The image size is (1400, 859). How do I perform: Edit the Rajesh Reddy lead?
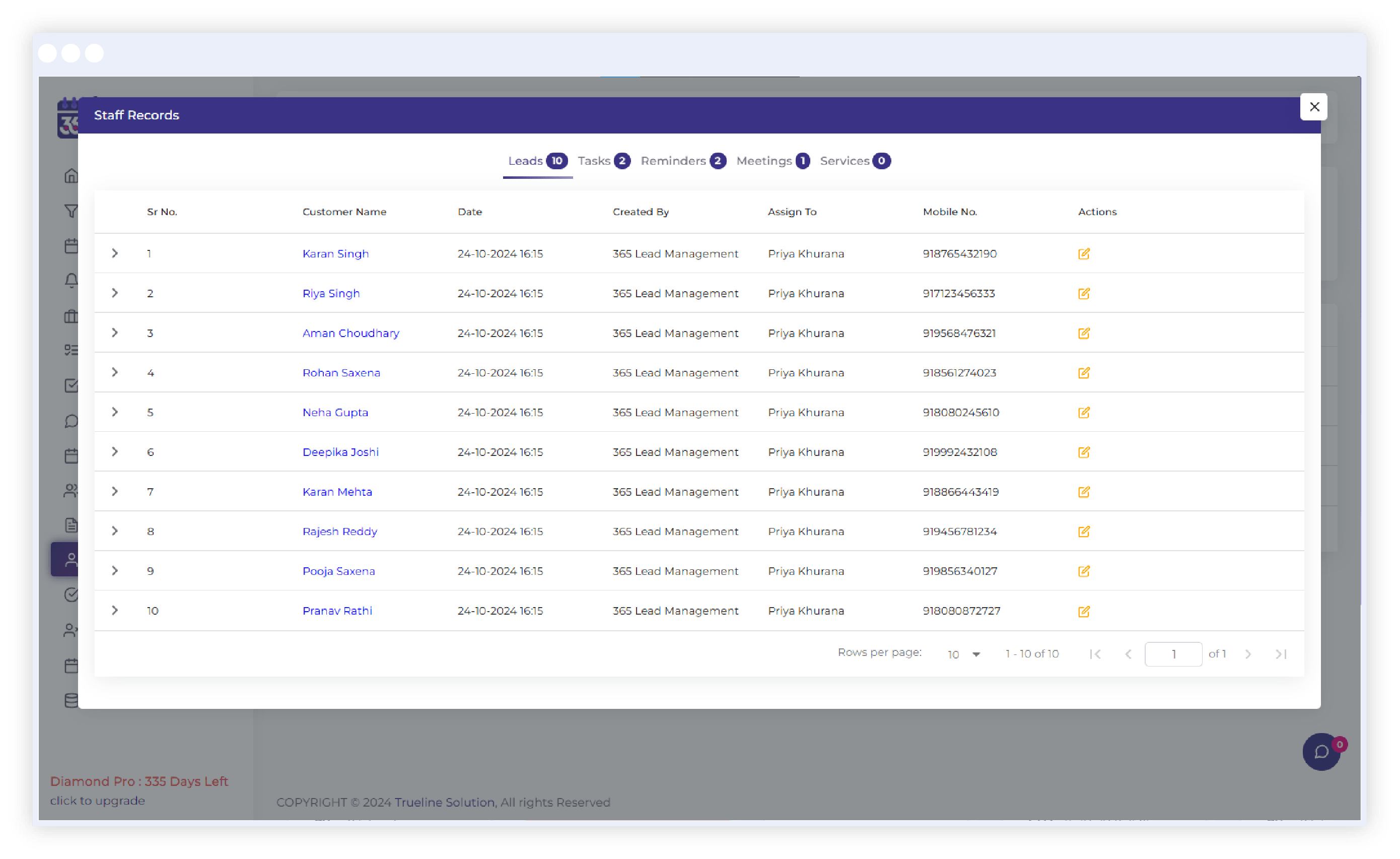[1084, 532]
